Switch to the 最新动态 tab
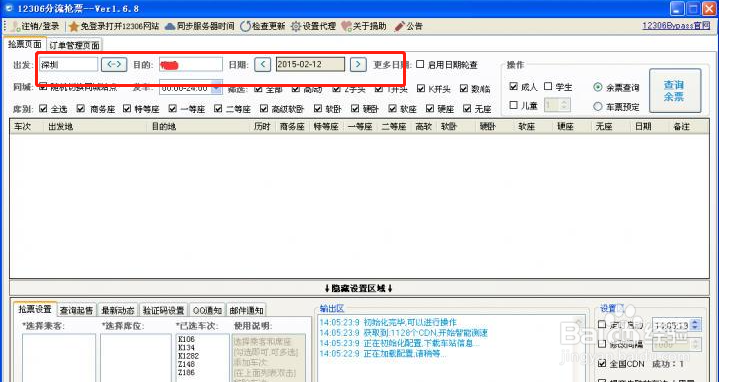 [118, 310]
